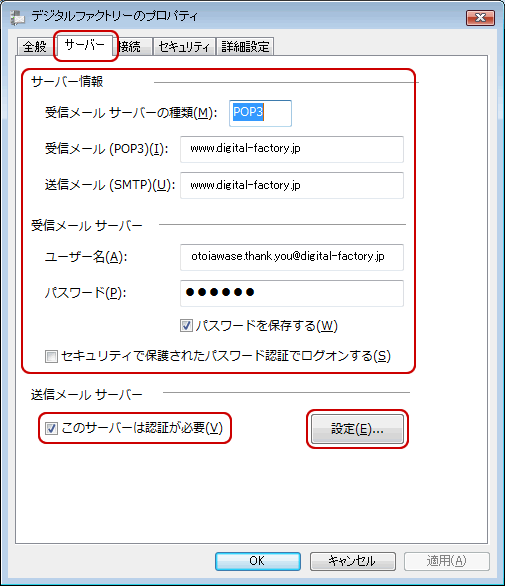Toggle パスワードを保存する checkbox
505x586 pixels.
pyautogui.click(x=186, y=326)
